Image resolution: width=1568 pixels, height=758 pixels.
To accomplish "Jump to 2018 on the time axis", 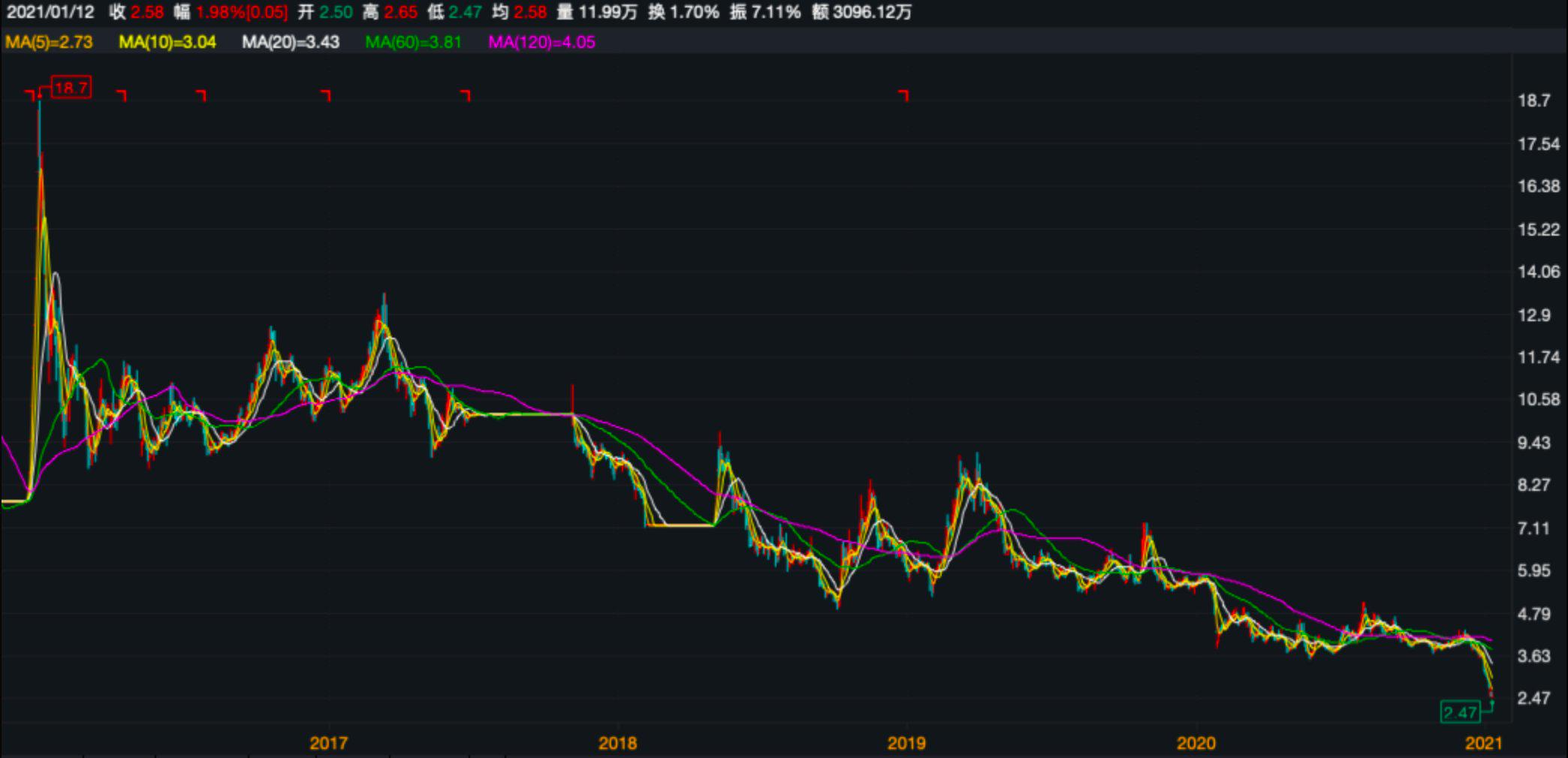I will pyautogui.click(x=617, y=743).
